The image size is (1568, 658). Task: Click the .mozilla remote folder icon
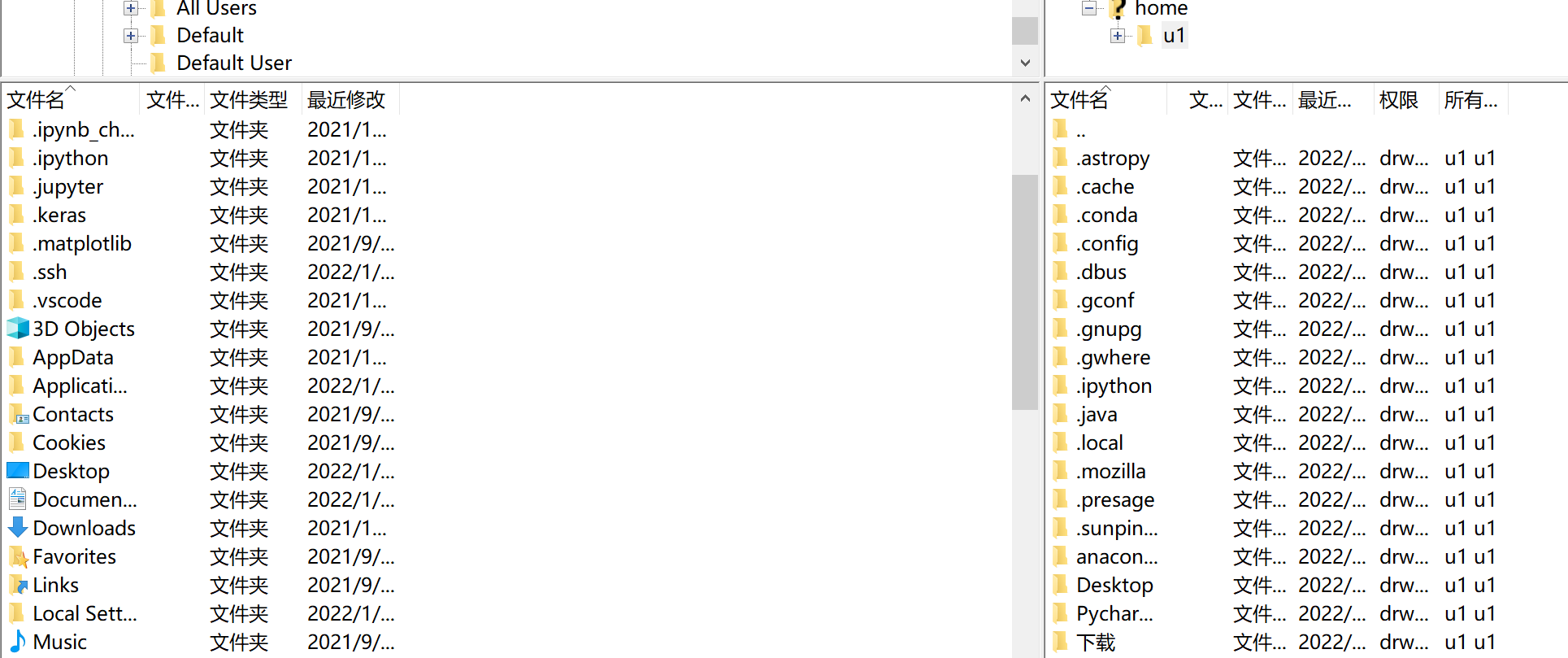click(x=1060, y=471)
